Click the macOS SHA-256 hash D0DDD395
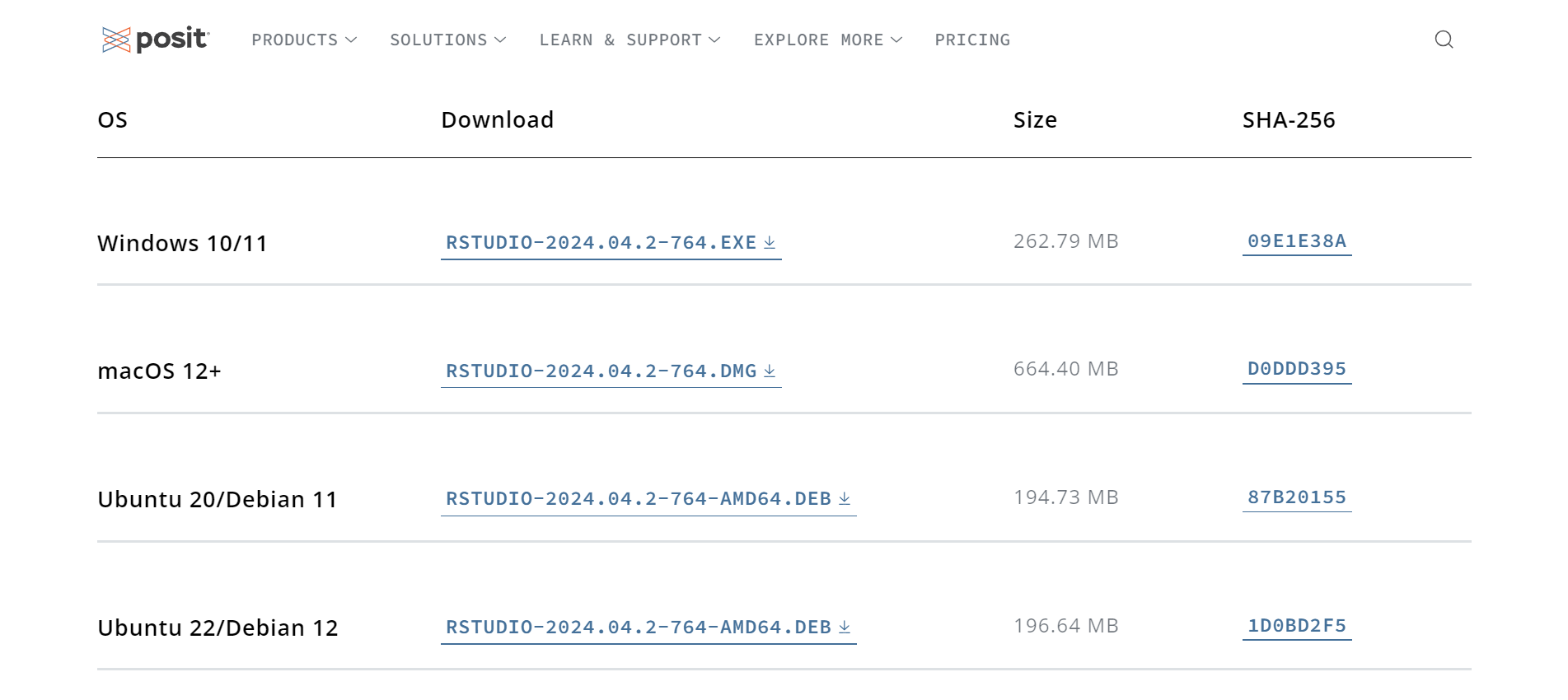The height and width of the screenshot is (700, 1568). 1297,369
